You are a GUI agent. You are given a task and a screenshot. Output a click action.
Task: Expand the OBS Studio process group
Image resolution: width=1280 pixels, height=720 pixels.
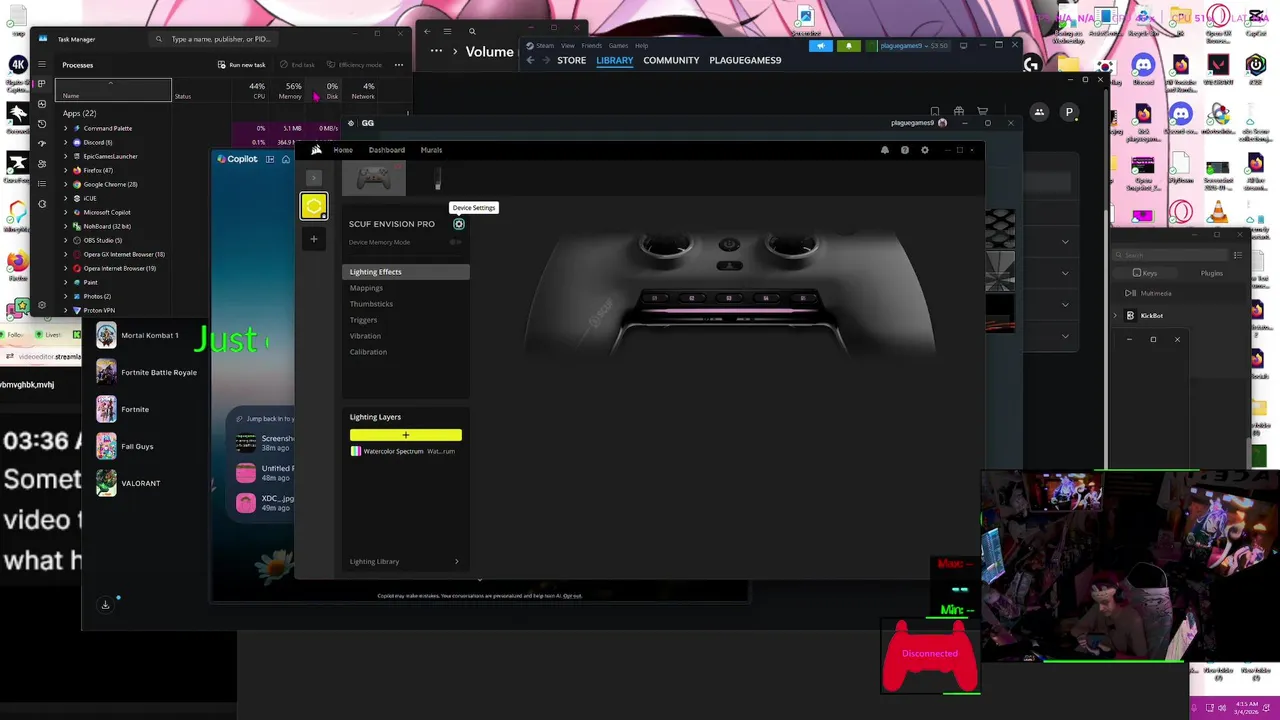click(66, 240)
